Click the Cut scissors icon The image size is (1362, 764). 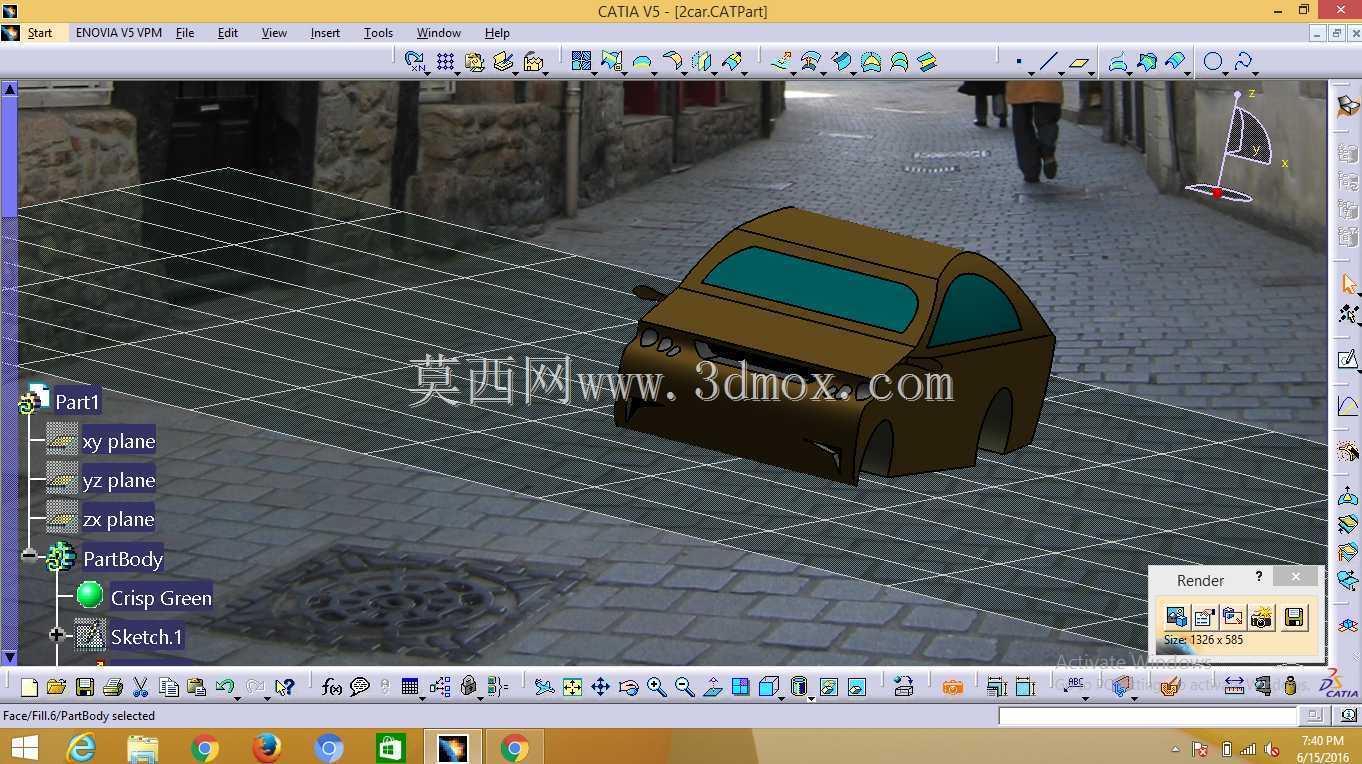pos(141,687)
